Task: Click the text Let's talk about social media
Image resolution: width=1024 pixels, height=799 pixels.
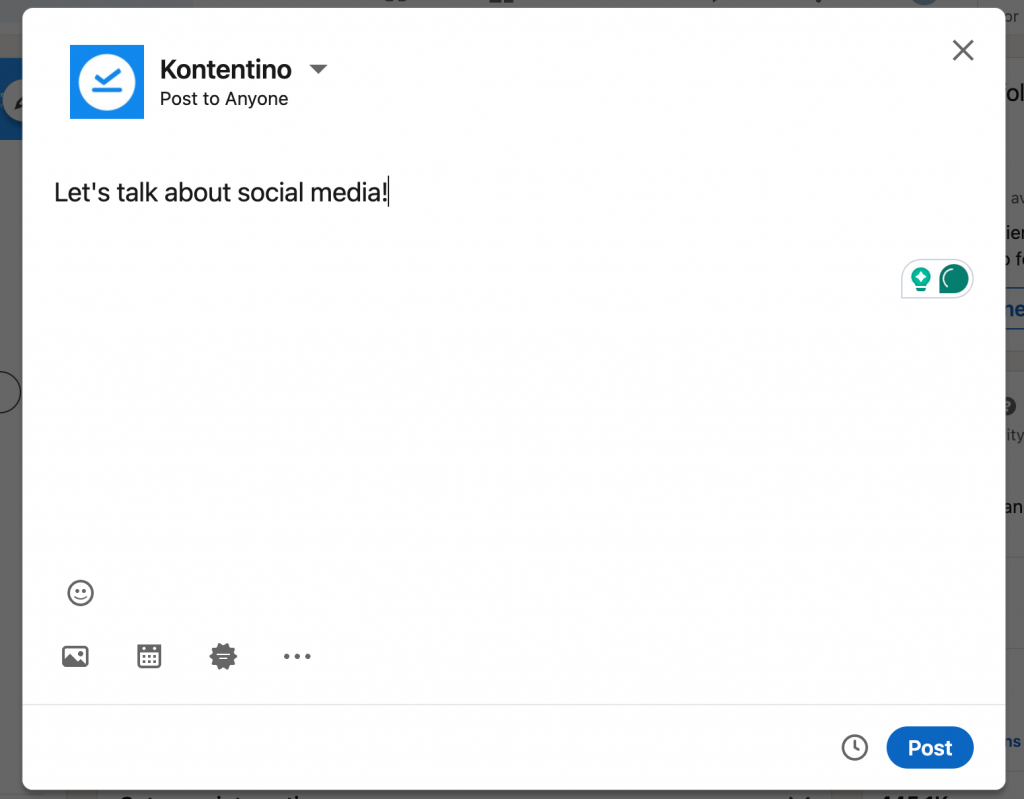Action: click(x=222, y=192)
